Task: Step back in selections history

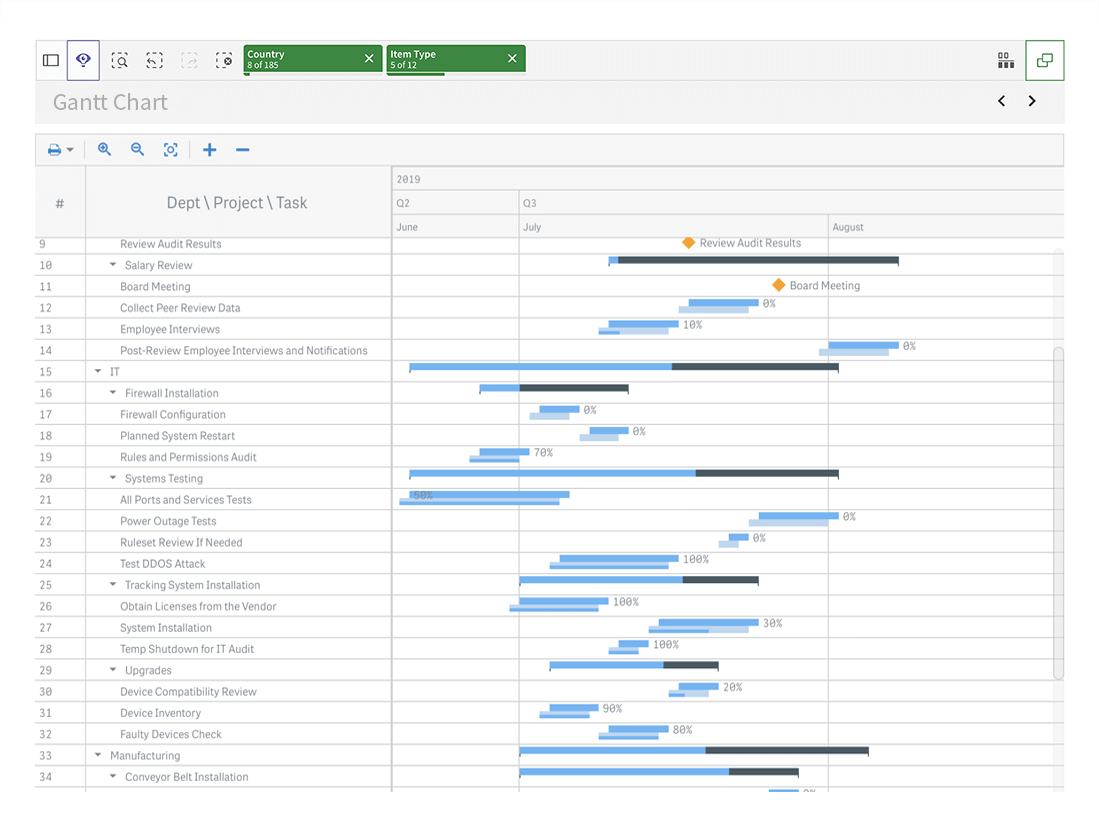Action: coord(154,60)
